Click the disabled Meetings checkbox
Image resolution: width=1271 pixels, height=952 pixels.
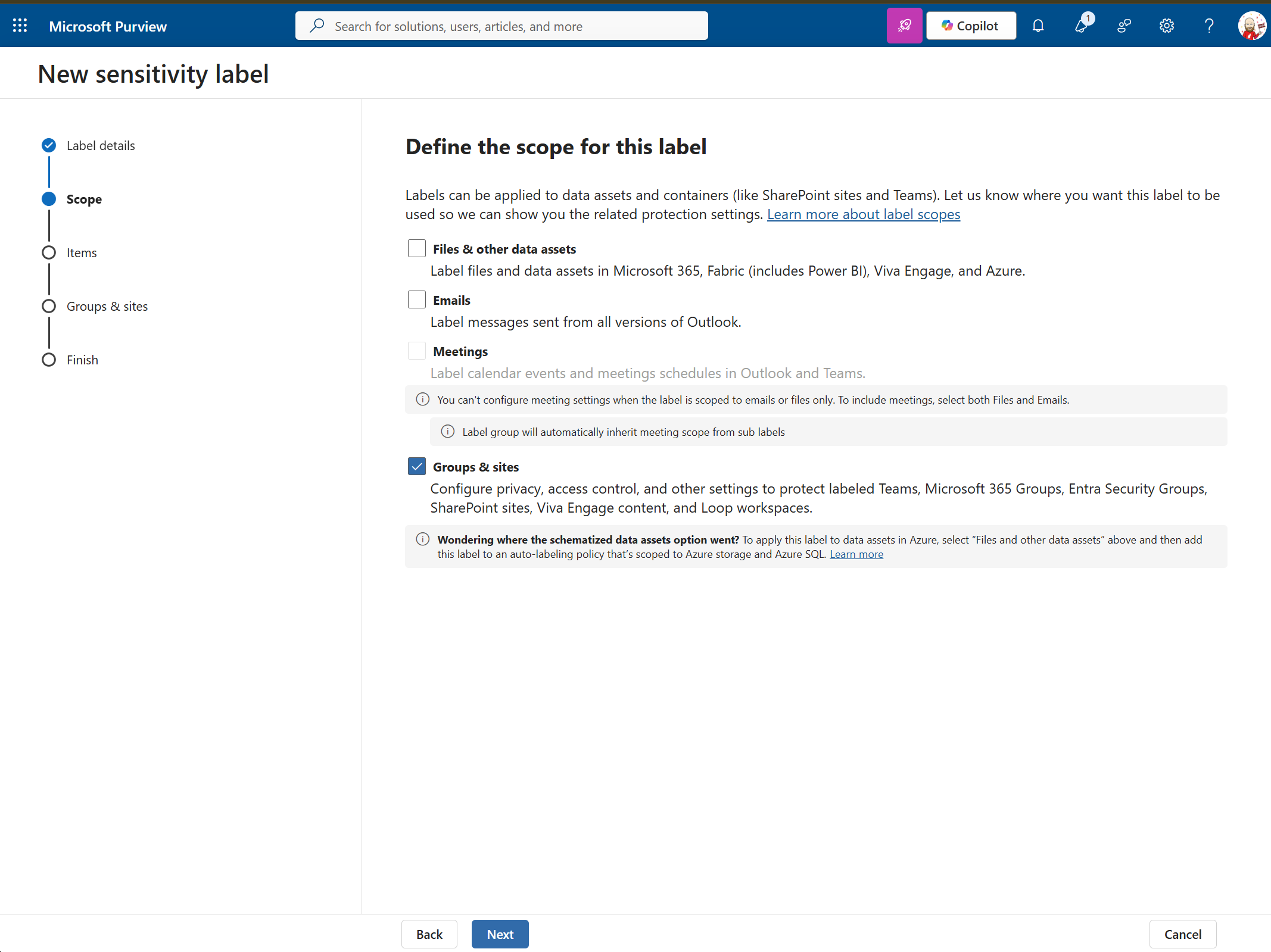pyautogui.click(x=417, y=351)
